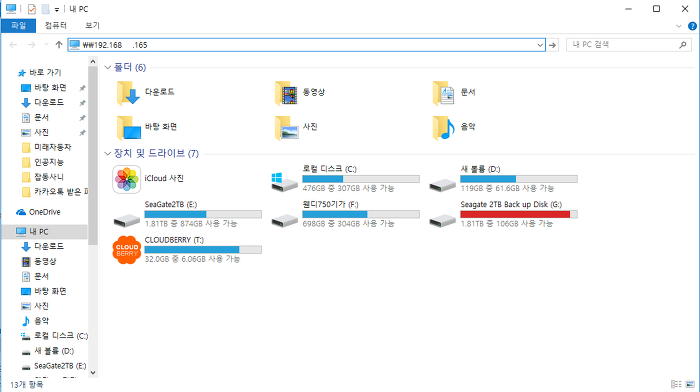Collapse the 폴더 (6) group
700x392 pixels.
tap(107, 67)
